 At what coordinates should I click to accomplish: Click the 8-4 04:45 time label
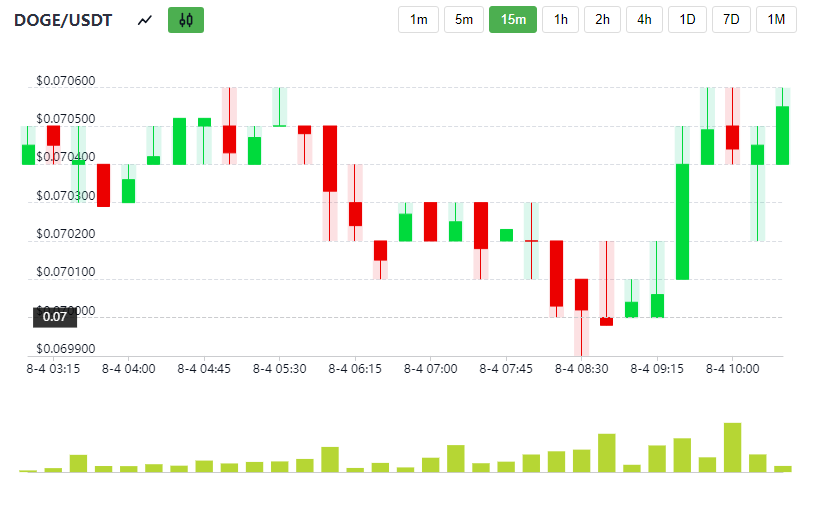click(x=204, y=369)
